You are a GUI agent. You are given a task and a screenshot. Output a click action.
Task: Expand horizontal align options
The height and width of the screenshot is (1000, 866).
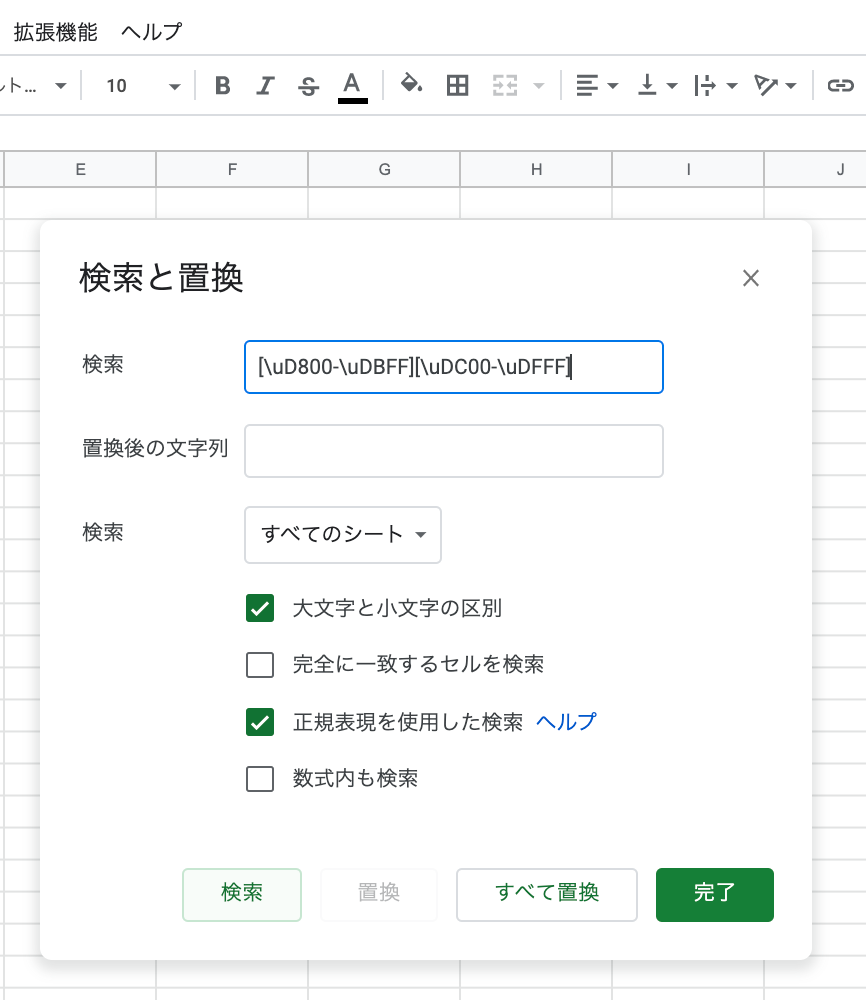tap(598, 86)
